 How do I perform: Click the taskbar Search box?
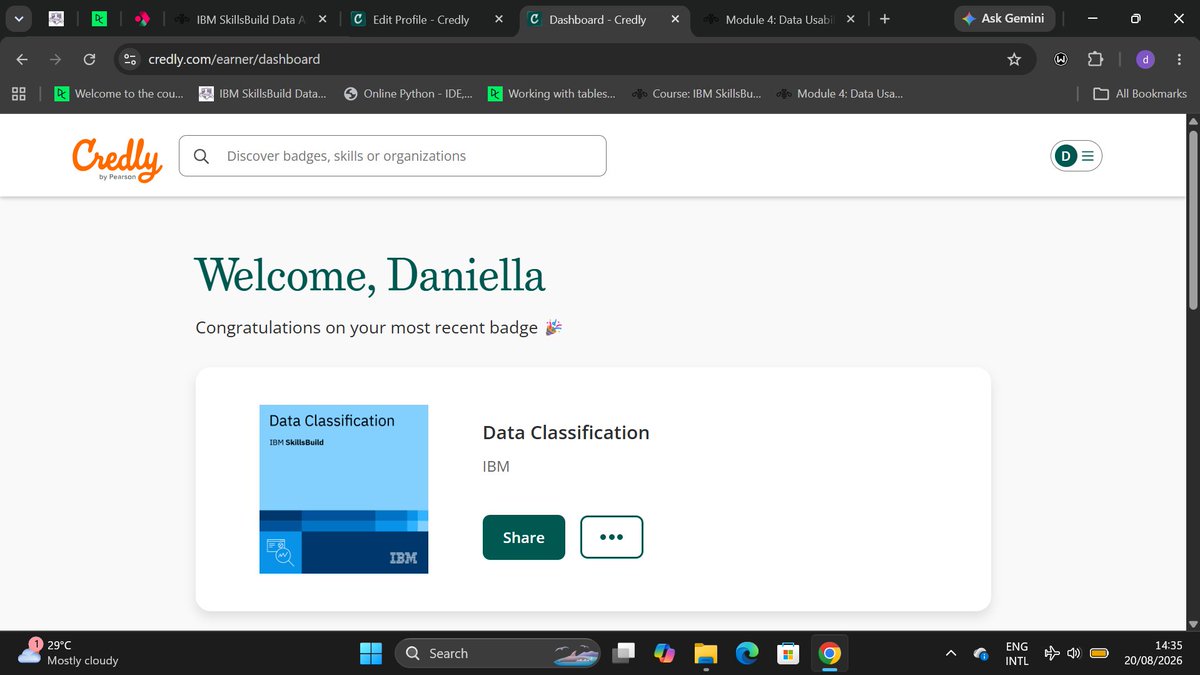click(498, 653)
